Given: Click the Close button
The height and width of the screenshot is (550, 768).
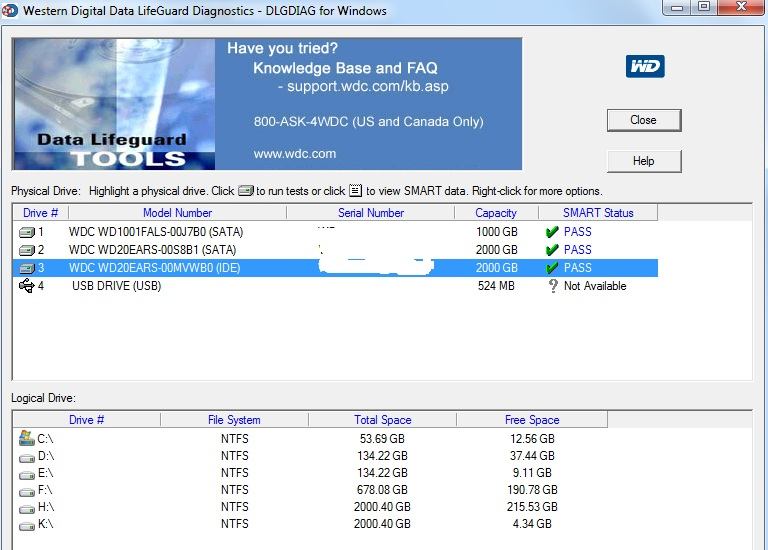Looking at the screenshot, I should pyautogui.click(x=644, y=120).
